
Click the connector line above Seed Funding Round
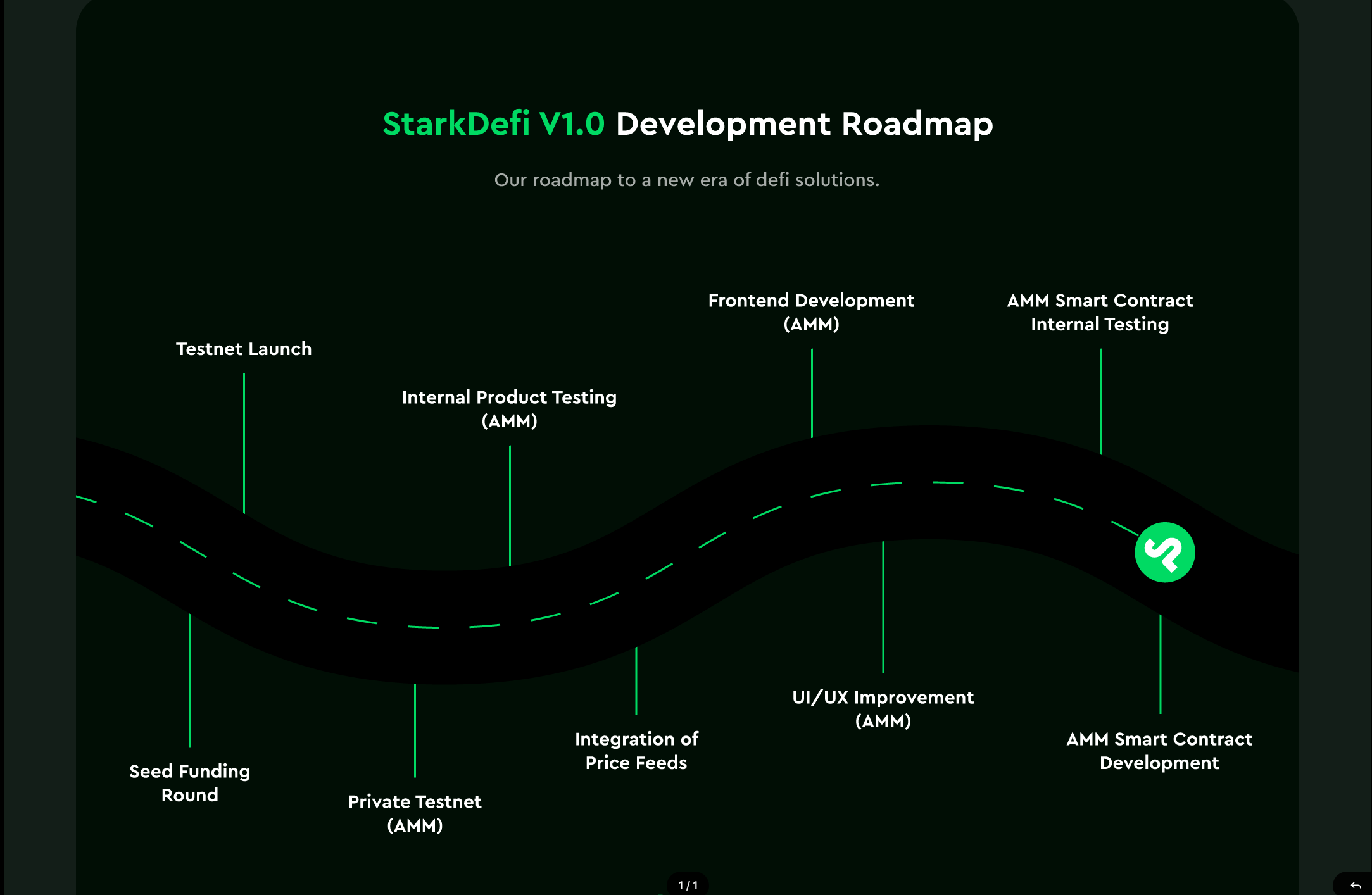(190, 680)
